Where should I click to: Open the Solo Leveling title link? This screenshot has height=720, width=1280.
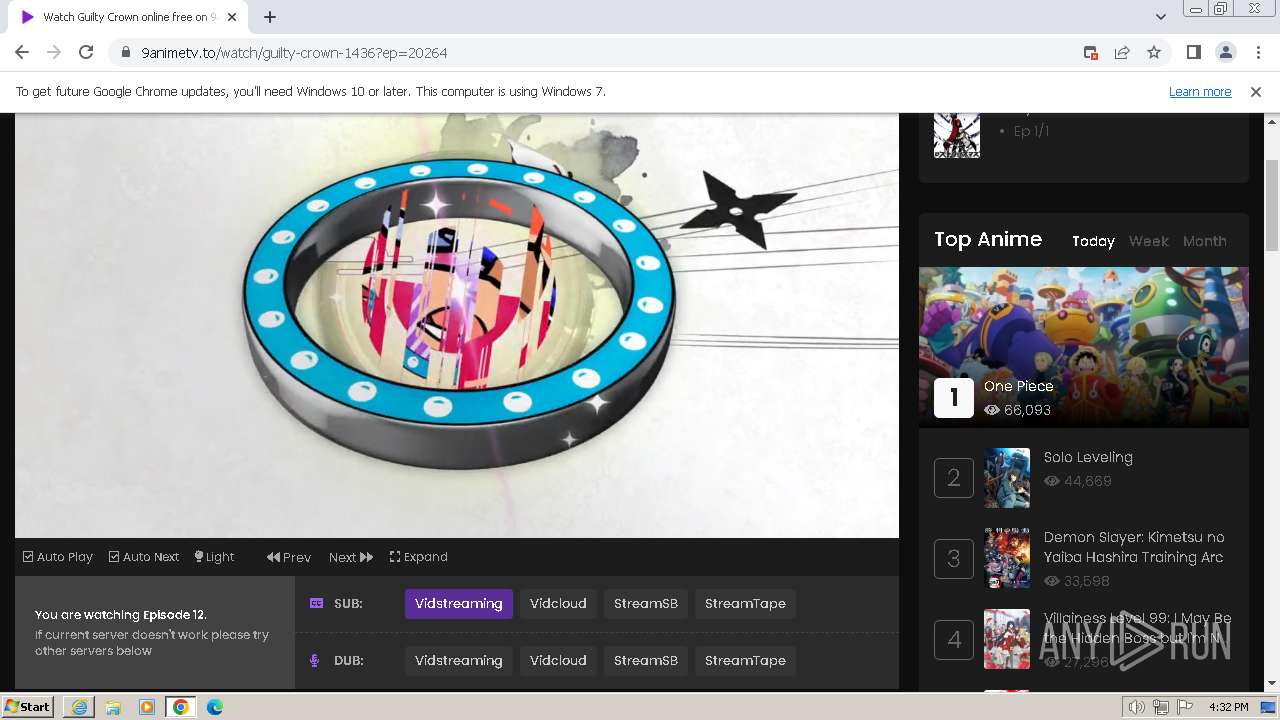pyautogui.click(x=1088, y=458)
